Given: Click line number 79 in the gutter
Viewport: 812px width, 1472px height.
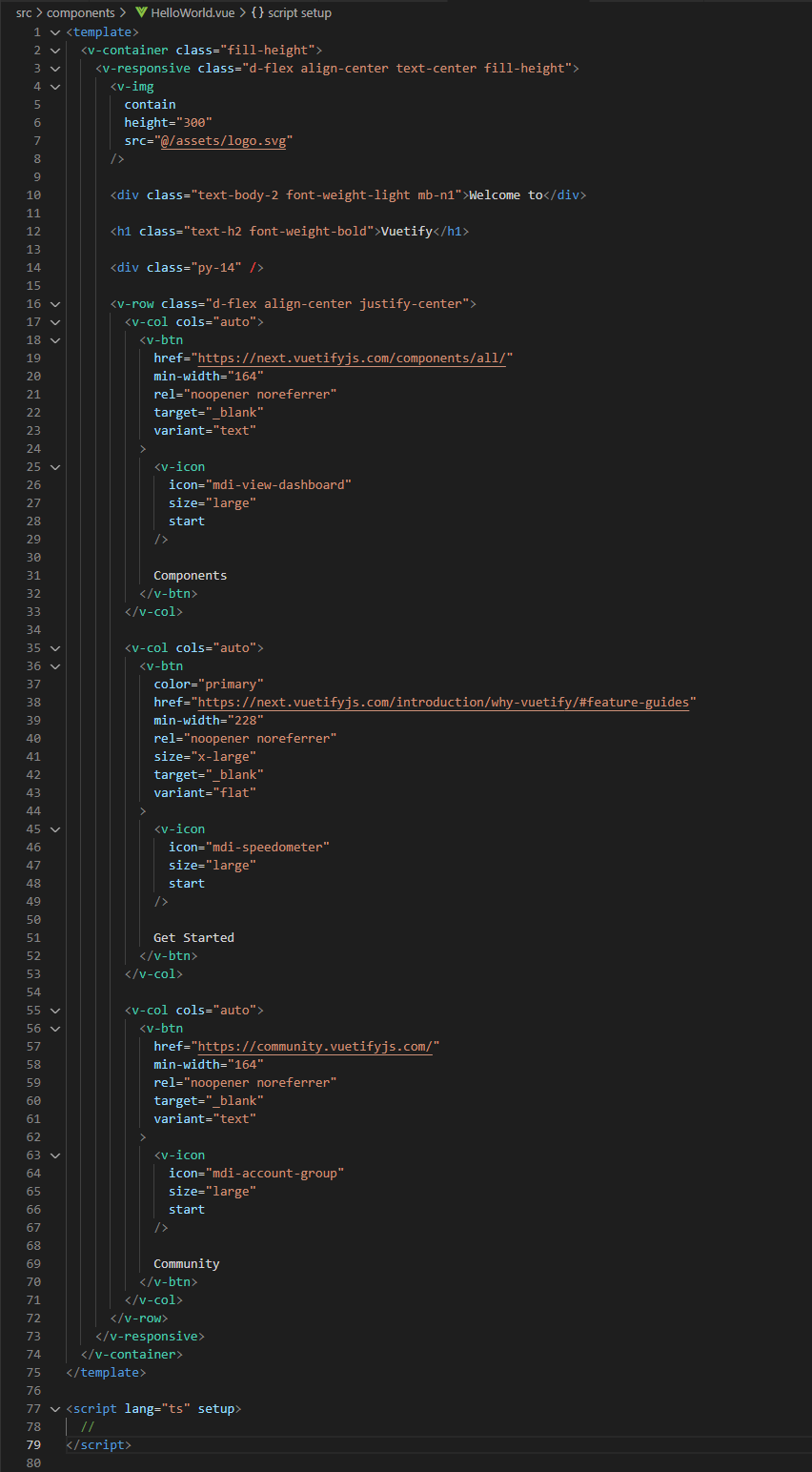Looking at the screenshot, I should pyautogui.click(x=33, y=1445).
